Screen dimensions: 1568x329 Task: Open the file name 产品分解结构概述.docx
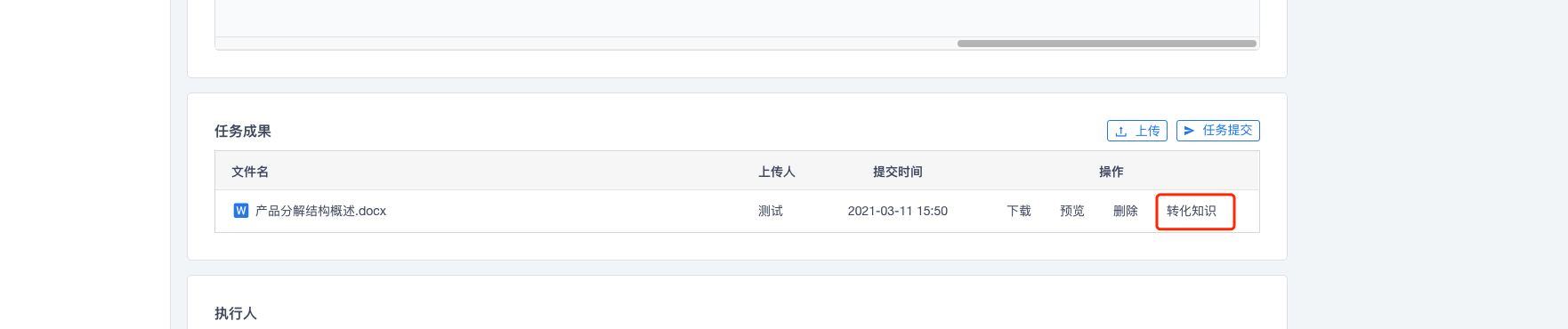click(x=320, y=211)
